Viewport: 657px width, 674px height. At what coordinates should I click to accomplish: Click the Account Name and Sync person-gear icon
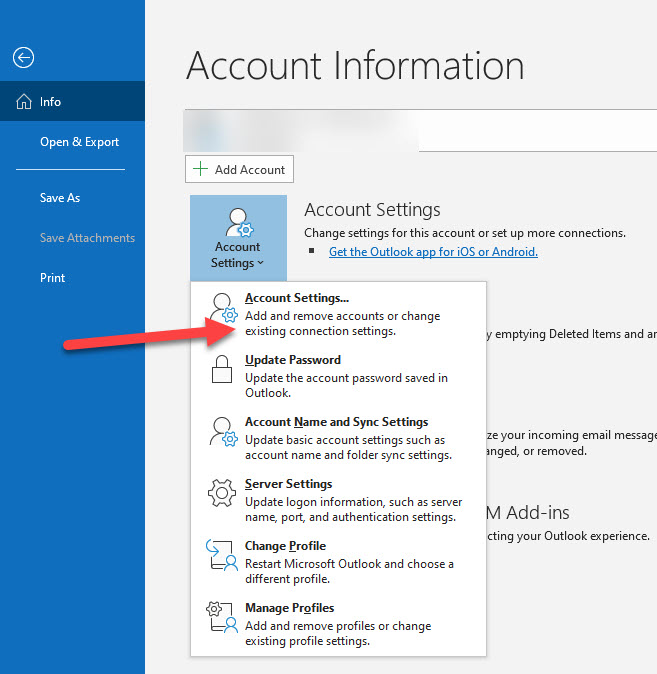point(223,432)
